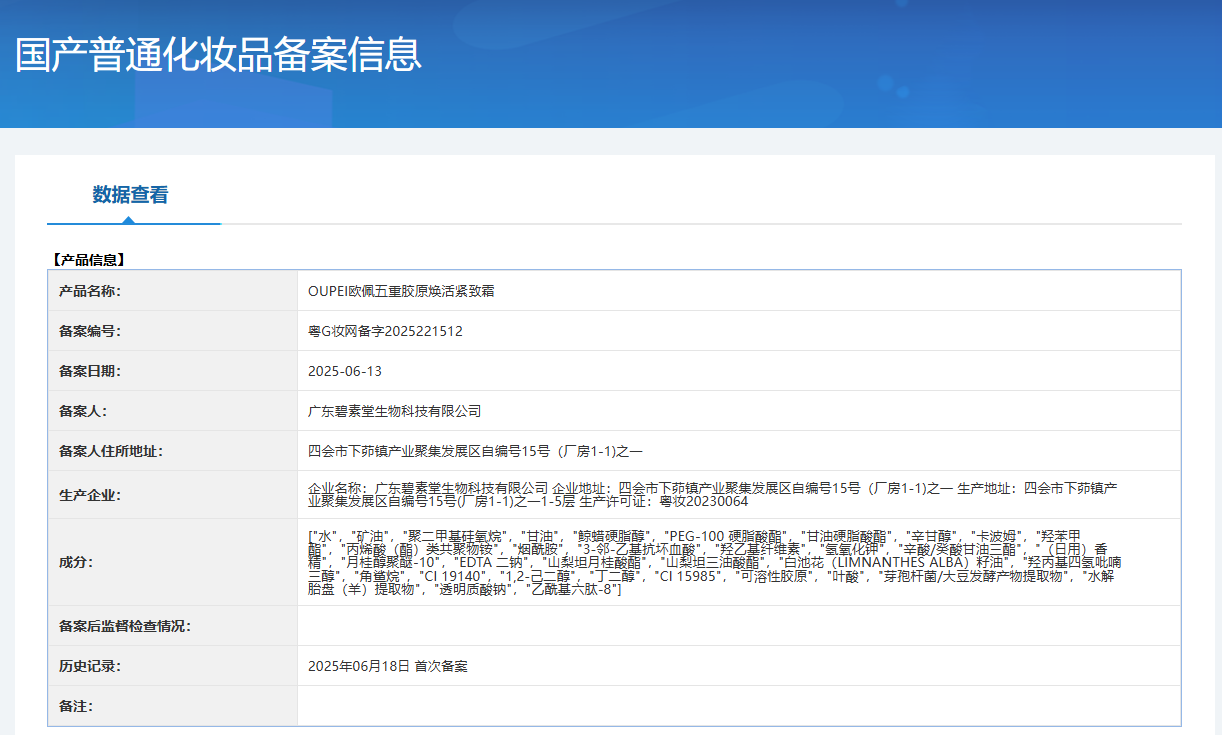Click the 生产企业 row label
The width and height of the screenshot is (1222, 735).
pos(90,495)
